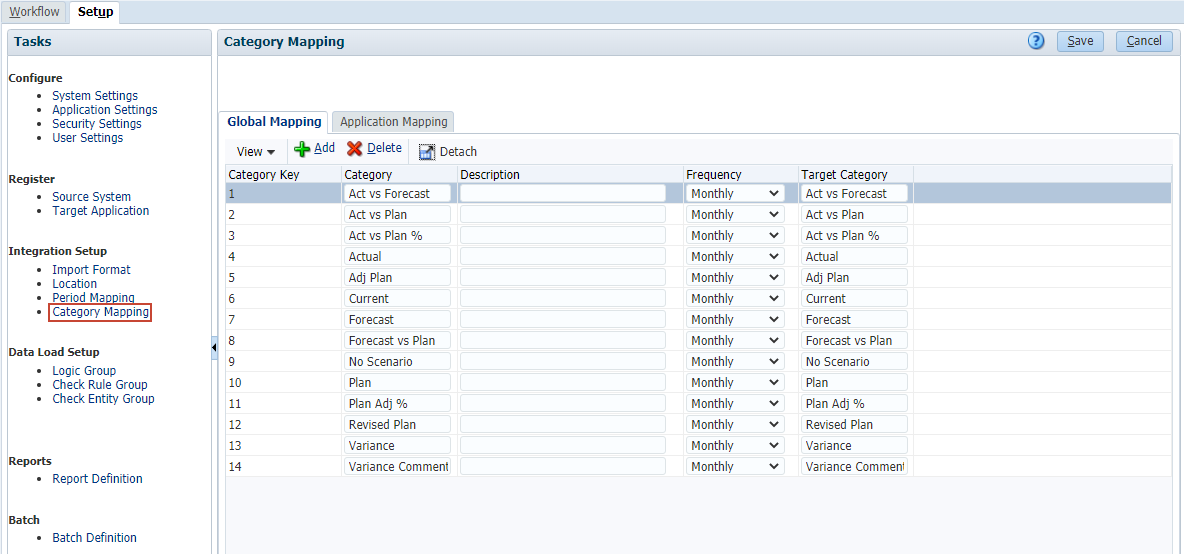Open Frequency dropdown for Revised Plan row

736,424
